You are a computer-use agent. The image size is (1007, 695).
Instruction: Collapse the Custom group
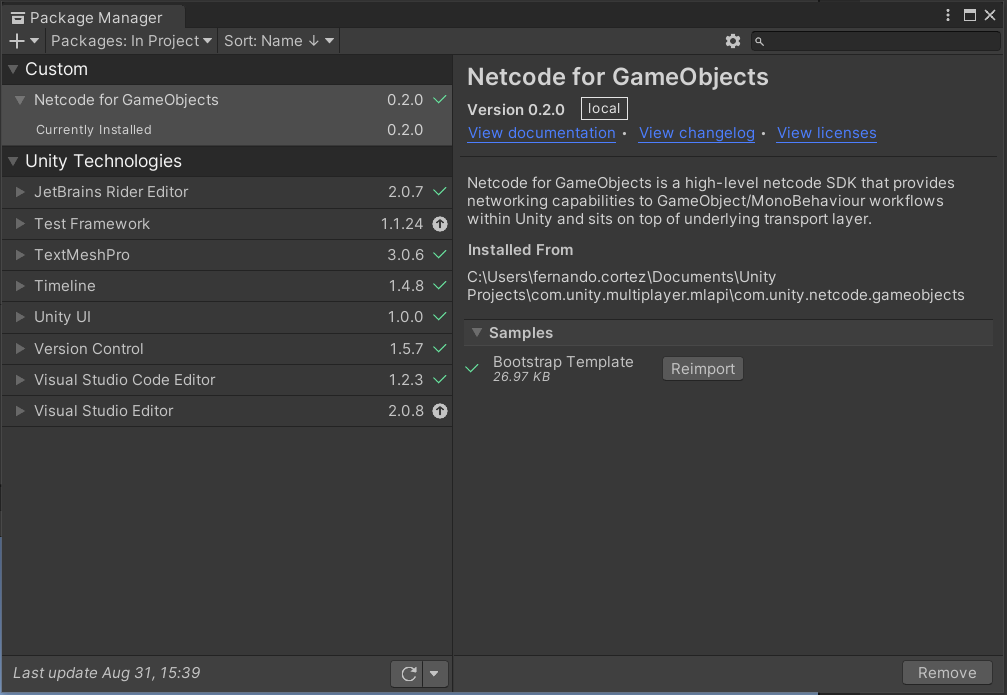(x=13, y=69)
